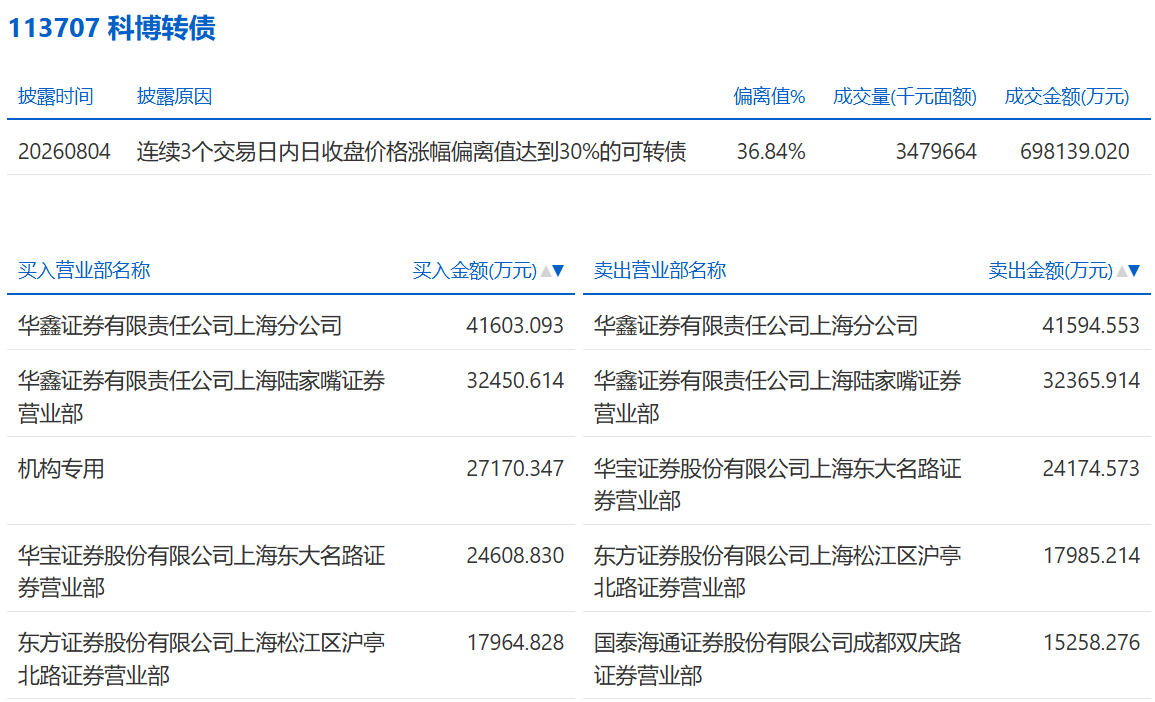
Task: Select buy amount 27170.347
Action: (515, 468)
